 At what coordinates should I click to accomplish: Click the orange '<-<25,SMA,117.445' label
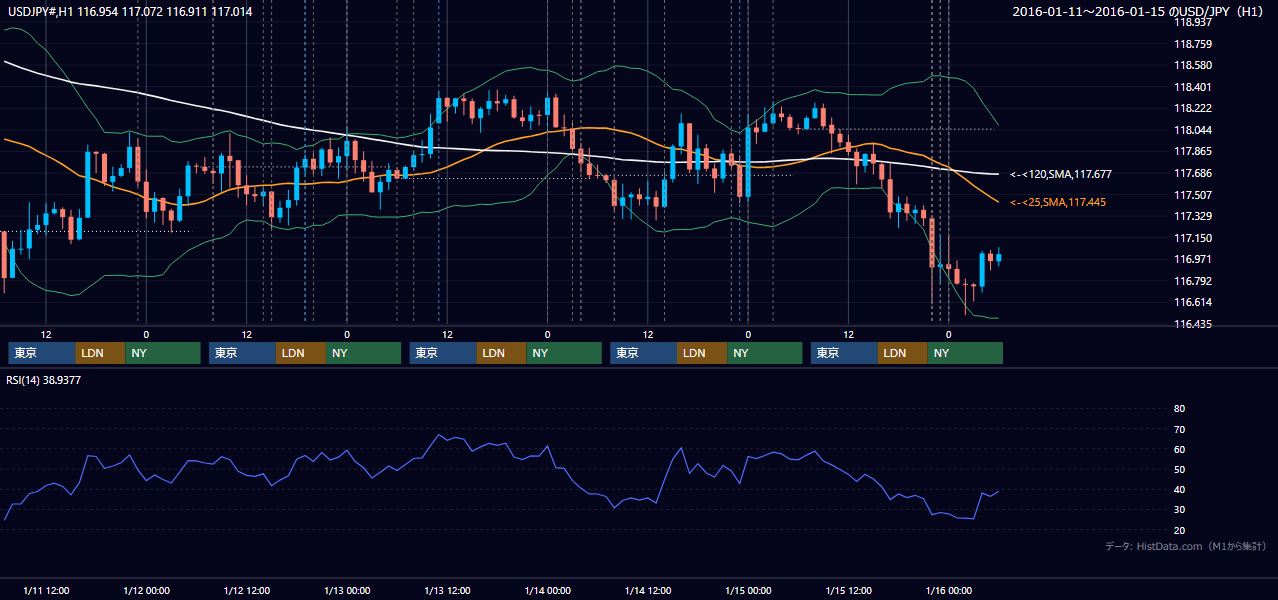[1058, 203]
